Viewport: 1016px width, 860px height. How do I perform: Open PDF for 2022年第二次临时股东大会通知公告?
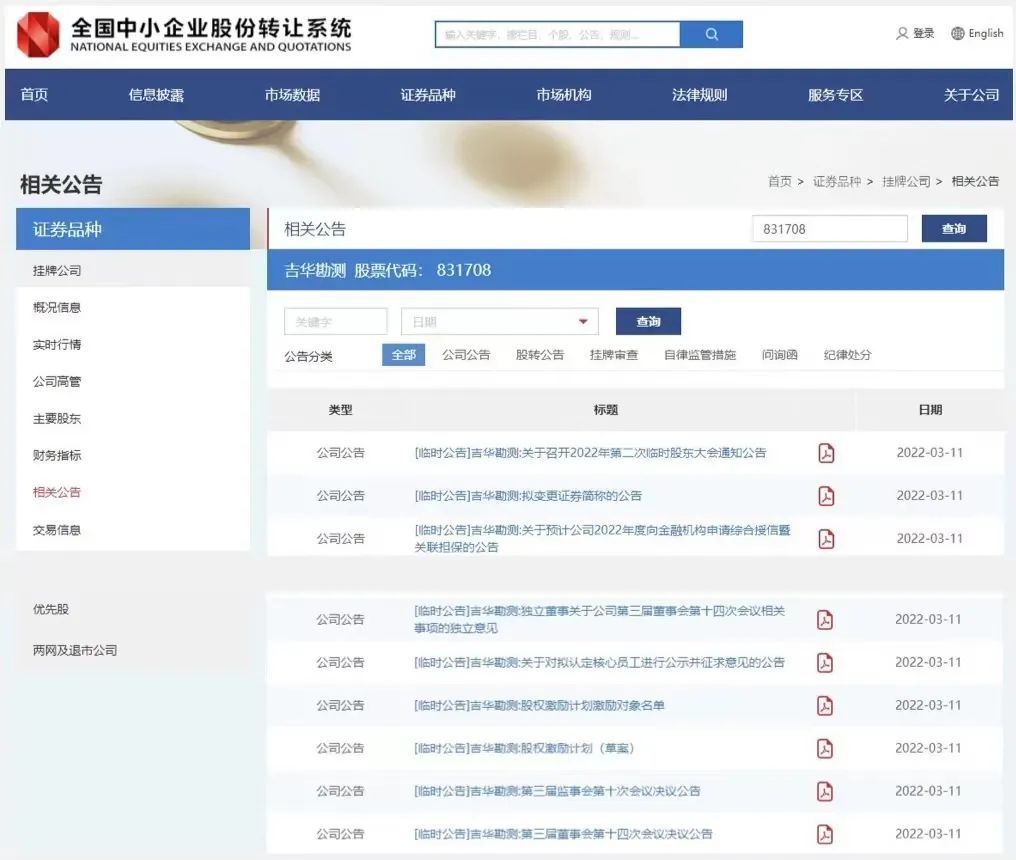point(826,453)
